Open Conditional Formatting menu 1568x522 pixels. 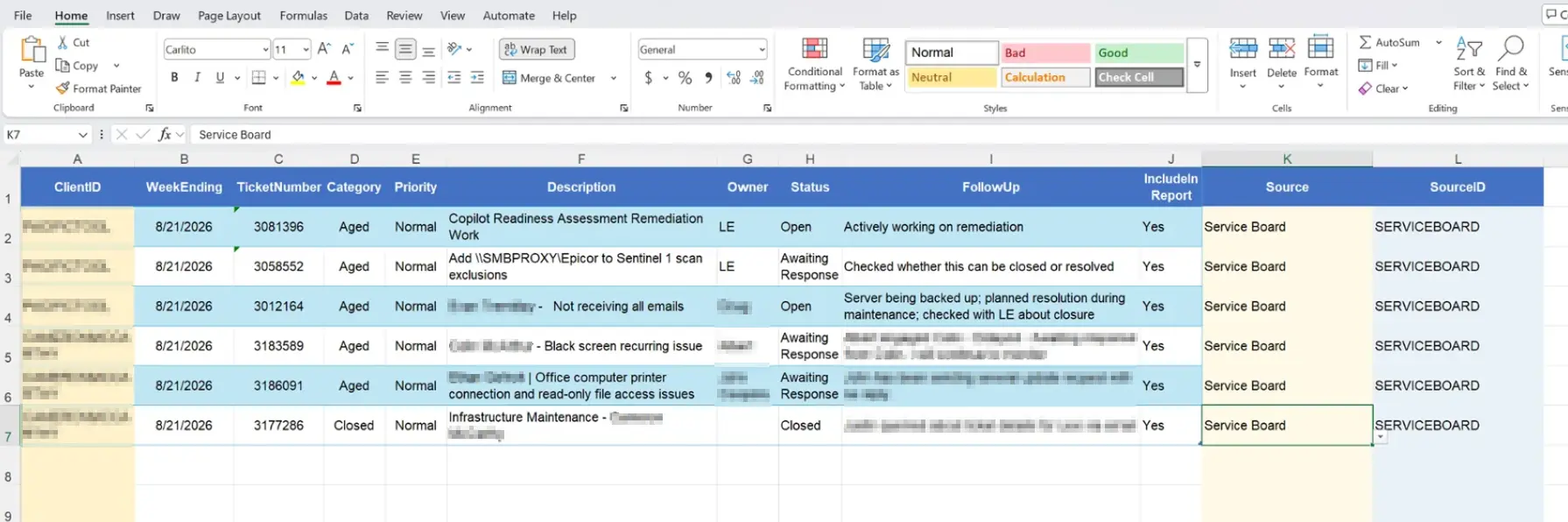click(x=814, y=64)
